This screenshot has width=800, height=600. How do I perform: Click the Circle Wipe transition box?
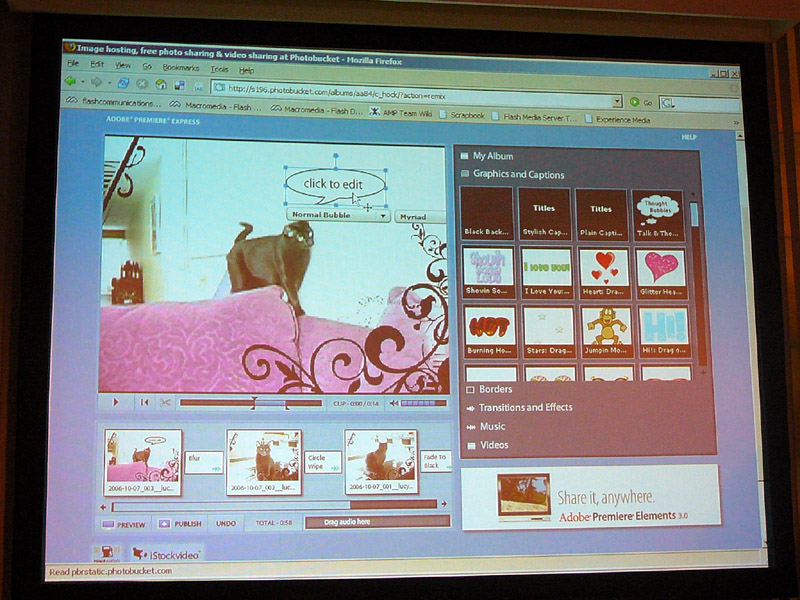pyautogui.click(x=322, y=462)
